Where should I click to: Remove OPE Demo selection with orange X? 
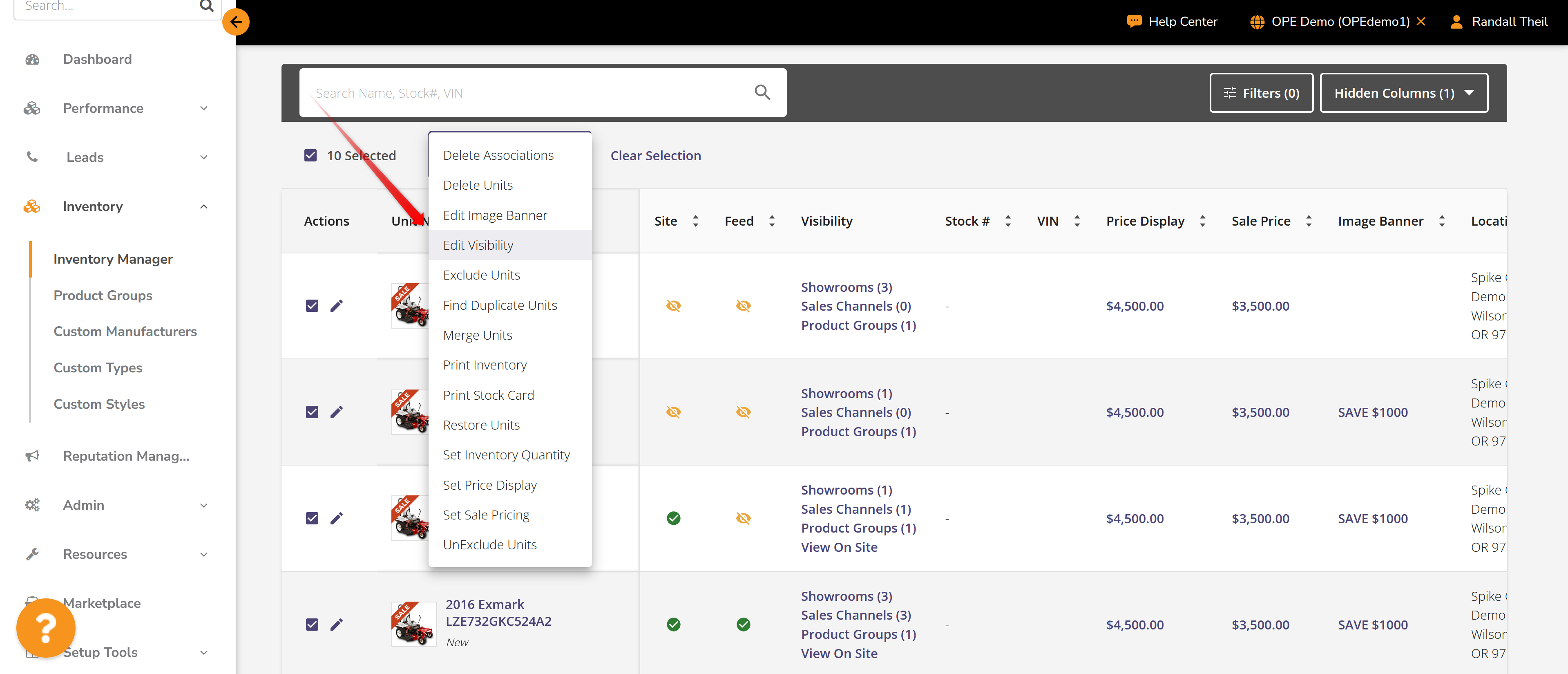point(1421,22)
